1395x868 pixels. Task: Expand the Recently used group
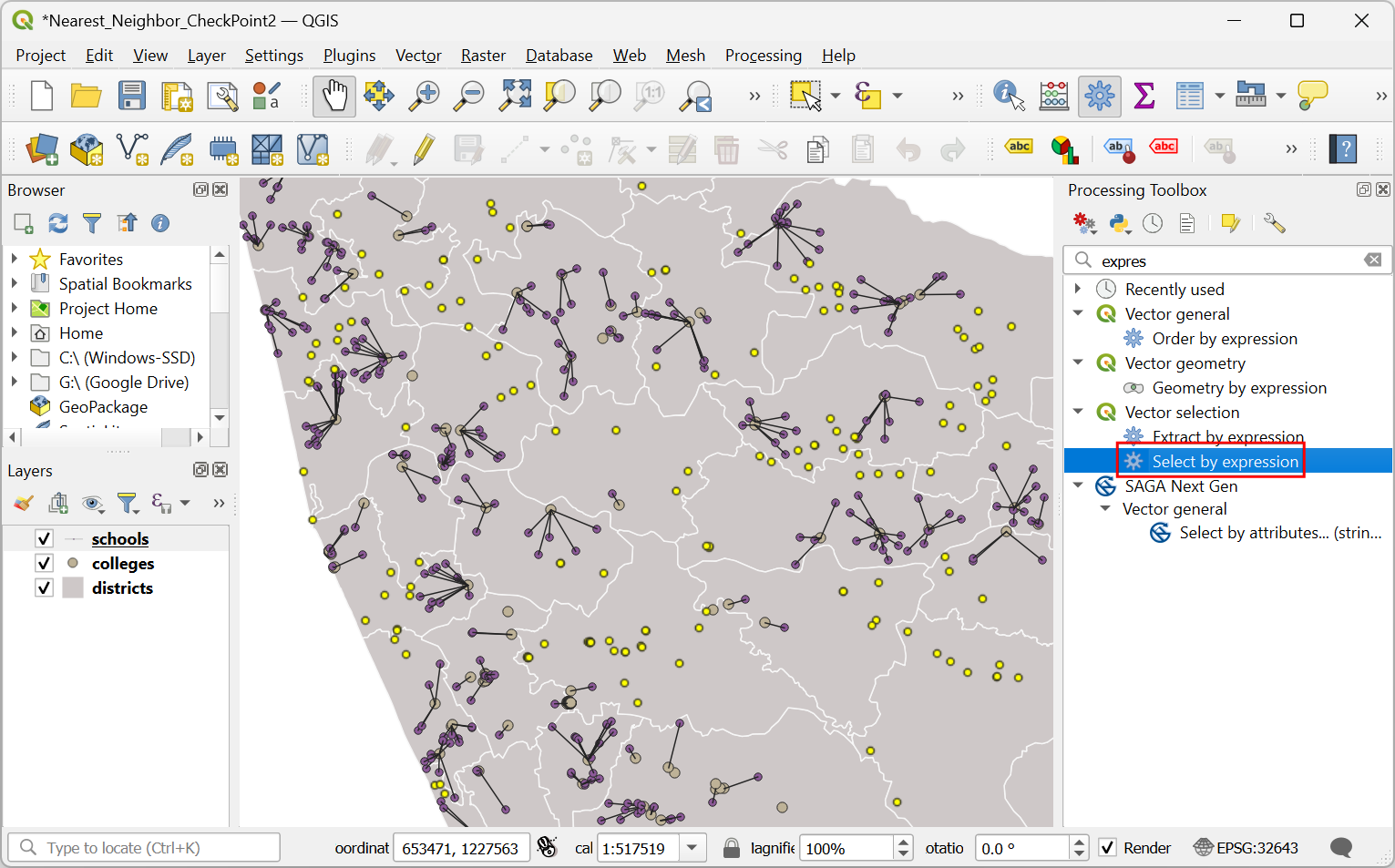click(x=1079, y=289)
